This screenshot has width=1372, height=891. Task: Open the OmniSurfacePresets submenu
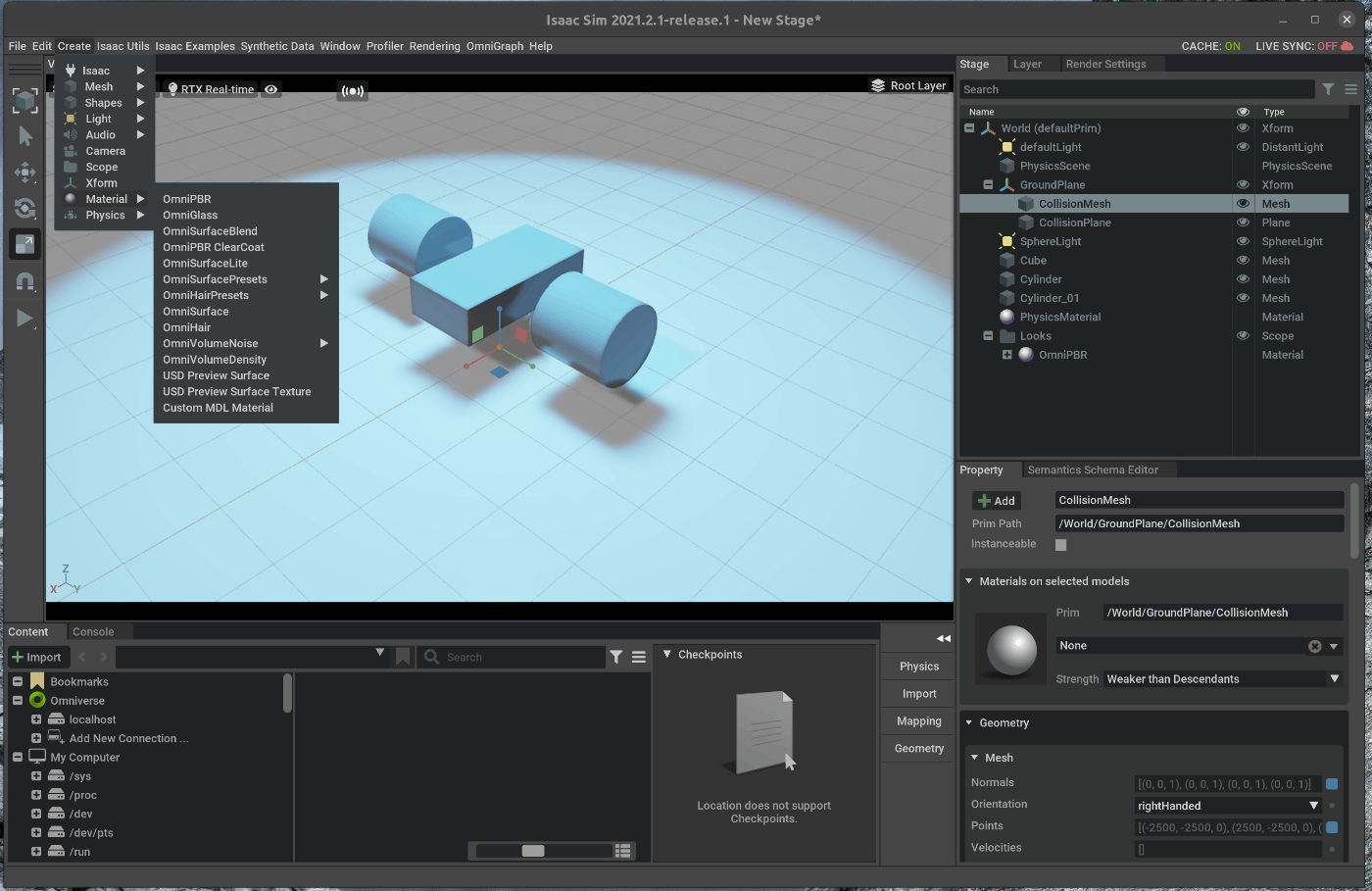coord(246,279)
